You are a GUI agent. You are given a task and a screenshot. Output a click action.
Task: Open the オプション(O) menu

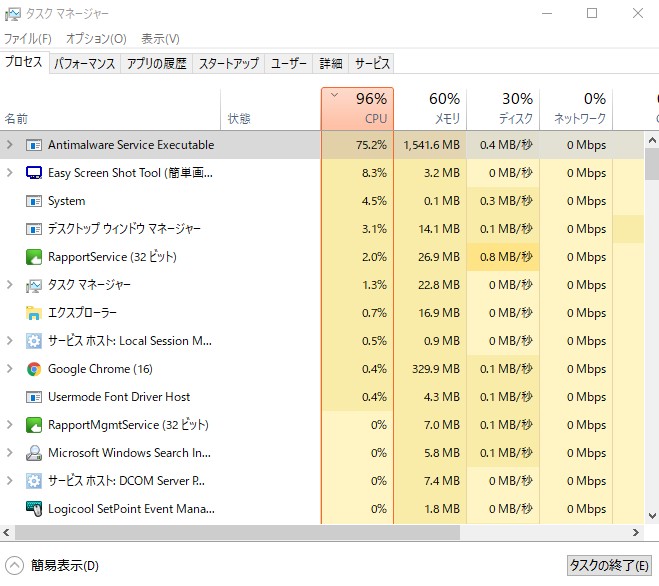point(96,39)
